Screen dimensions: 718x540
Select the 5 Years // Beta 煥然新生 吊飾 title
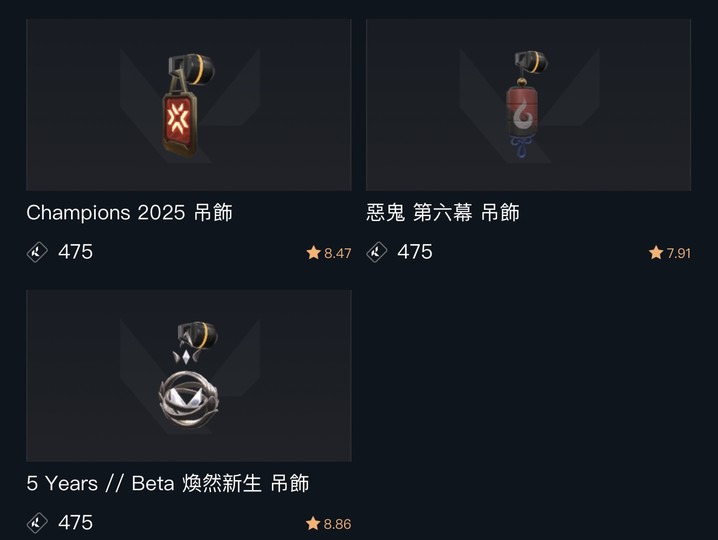point(168,483)
